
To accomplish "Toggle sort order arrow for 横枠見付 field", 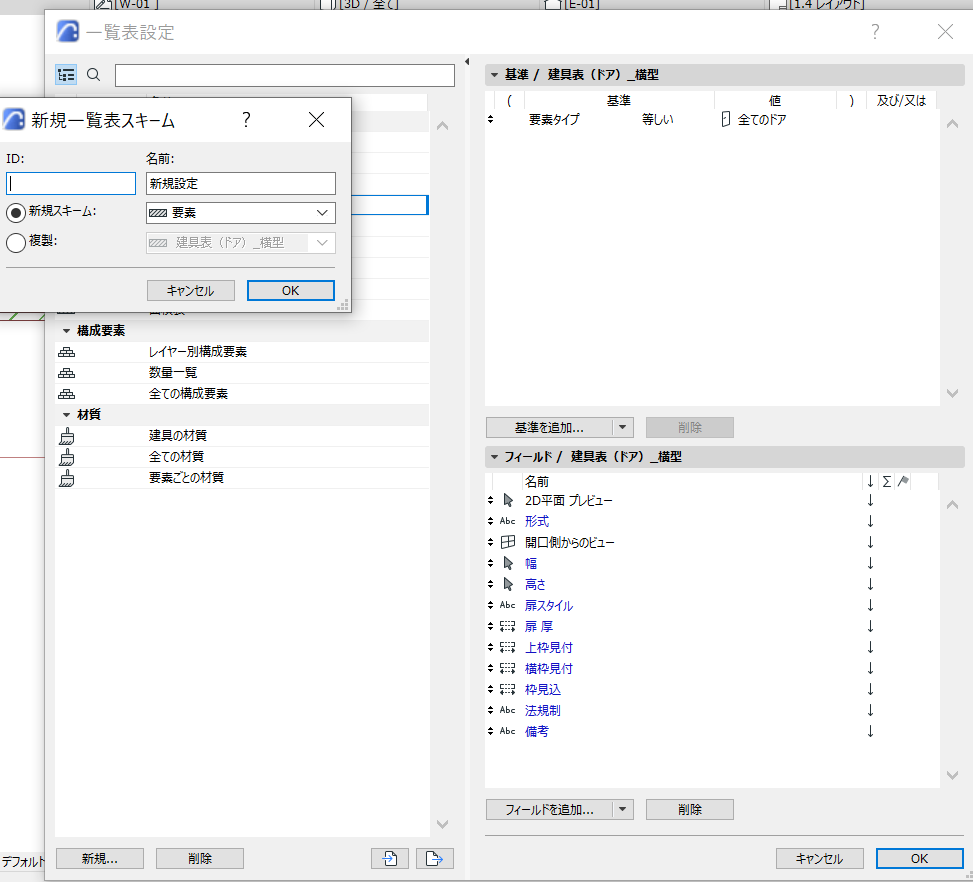I will click(870, 668).
